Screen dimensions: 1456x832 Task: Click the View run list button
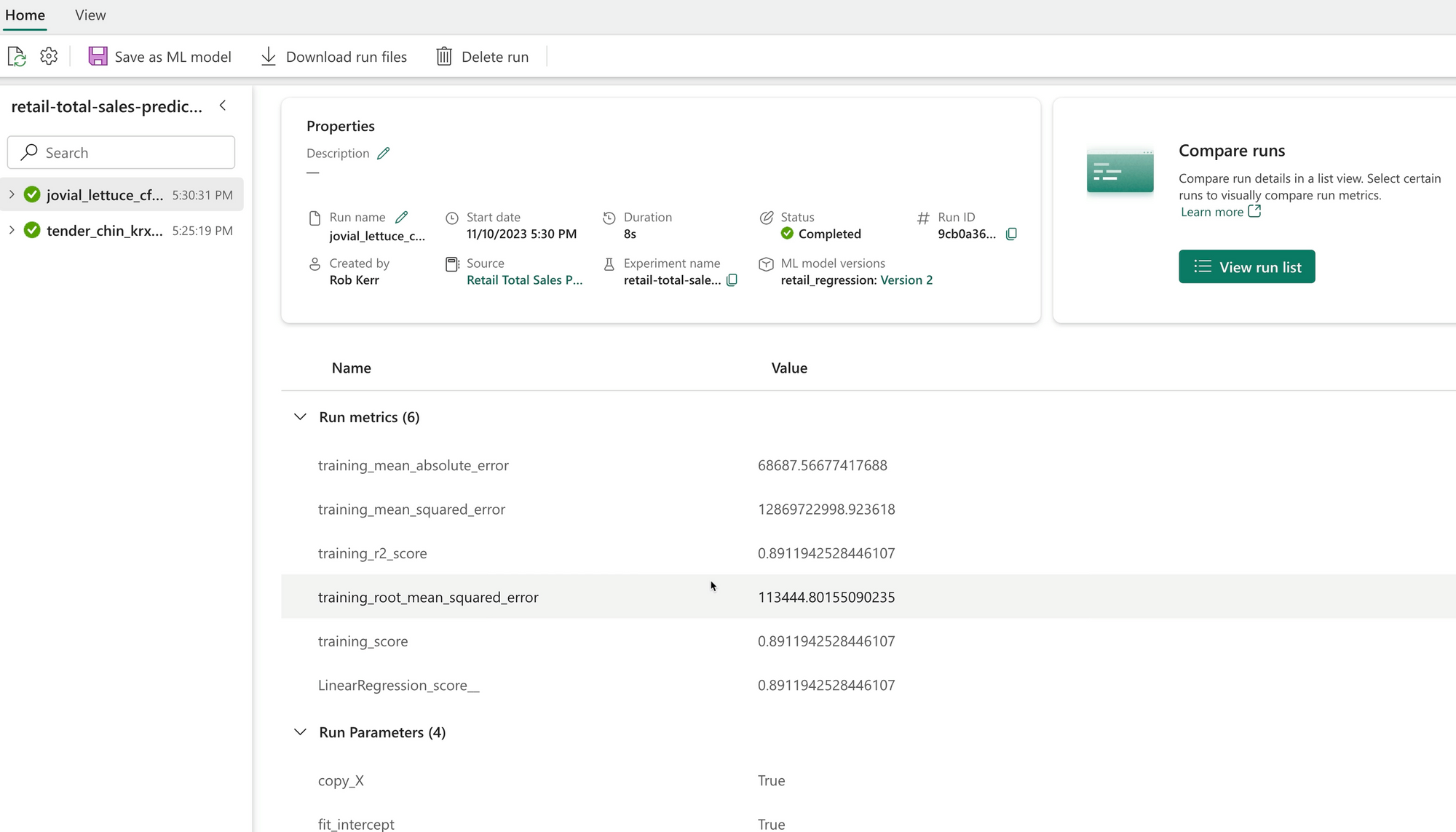pos(1246,267)
